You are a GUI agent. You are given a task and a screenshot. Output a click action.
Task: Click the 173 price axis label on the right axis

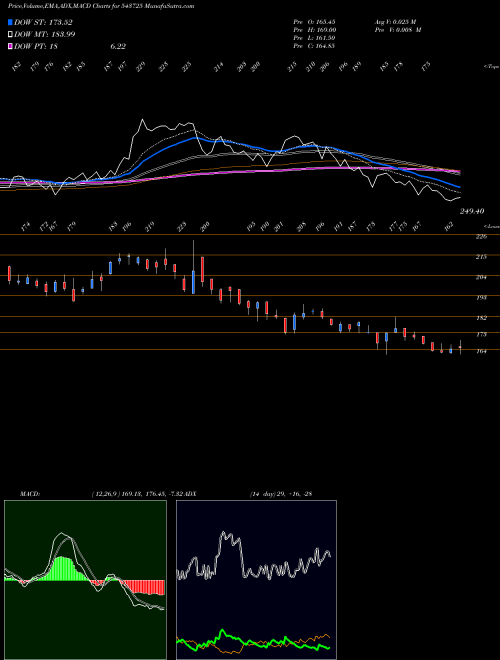click(x=481, y=335)
